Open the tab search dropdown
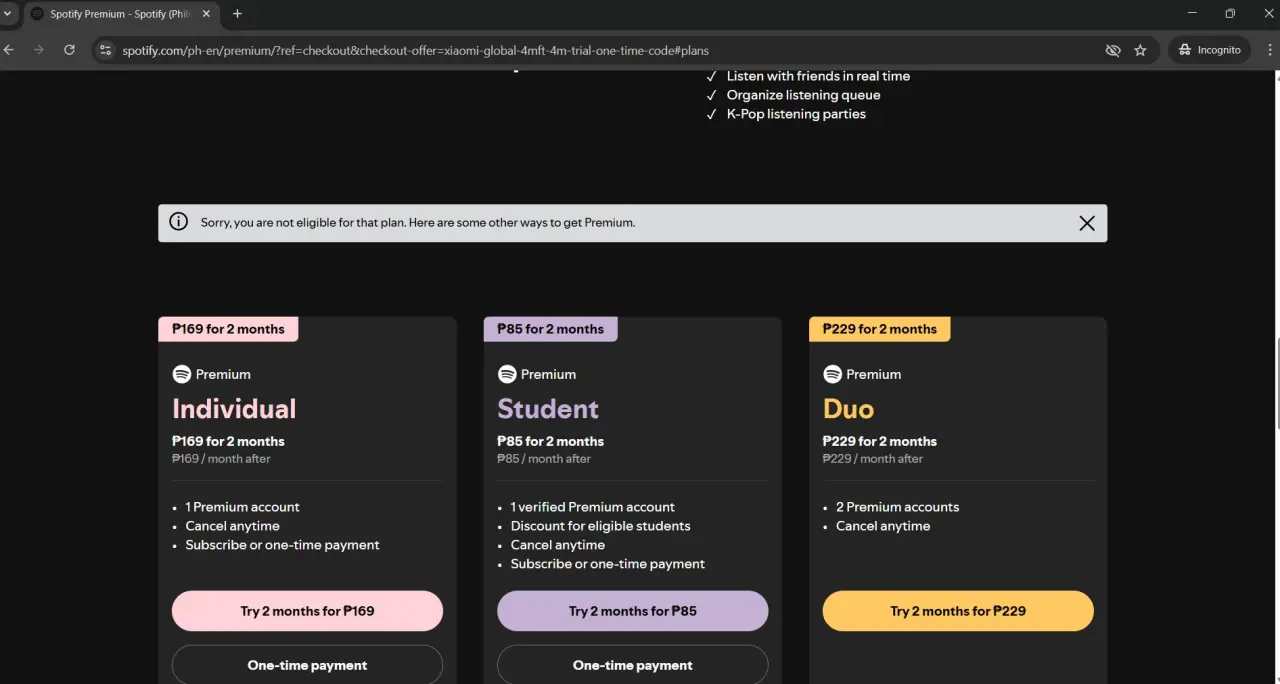Screen dimensions: 1280x684 [x=8, y=14]
